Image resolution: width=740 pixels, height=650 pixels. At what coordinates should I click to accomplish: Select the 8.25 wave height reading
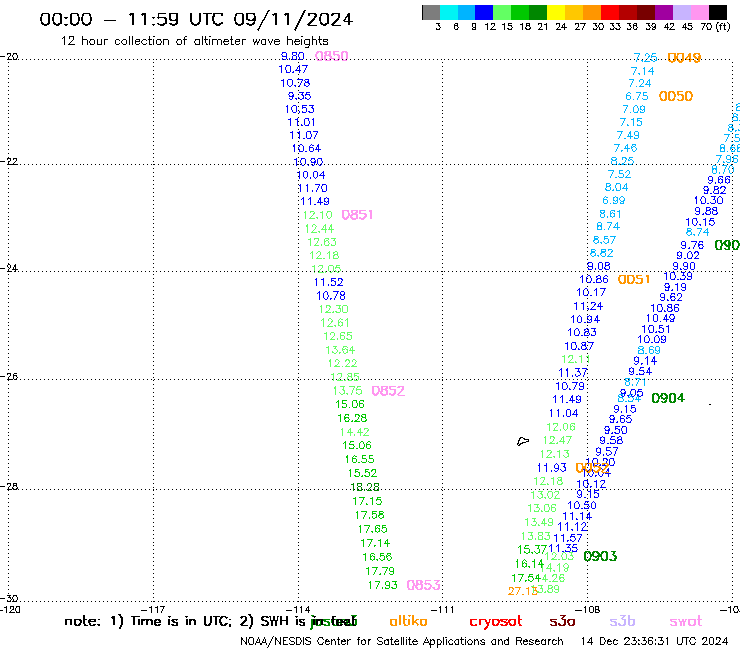[622, 161]
